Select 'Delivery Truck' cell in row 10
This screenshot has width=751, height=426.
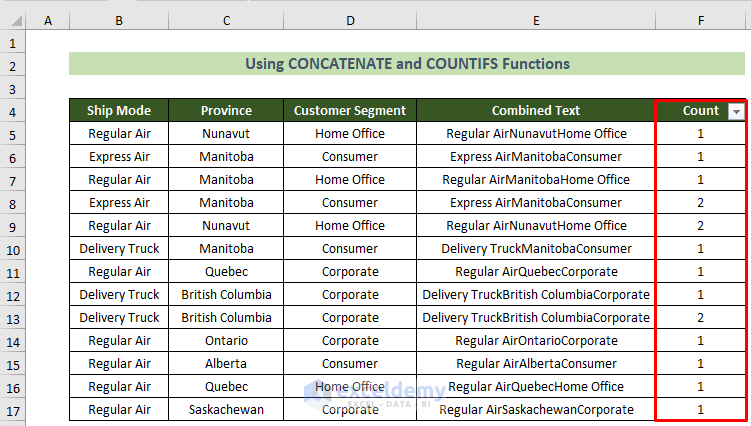pos(119,248)
